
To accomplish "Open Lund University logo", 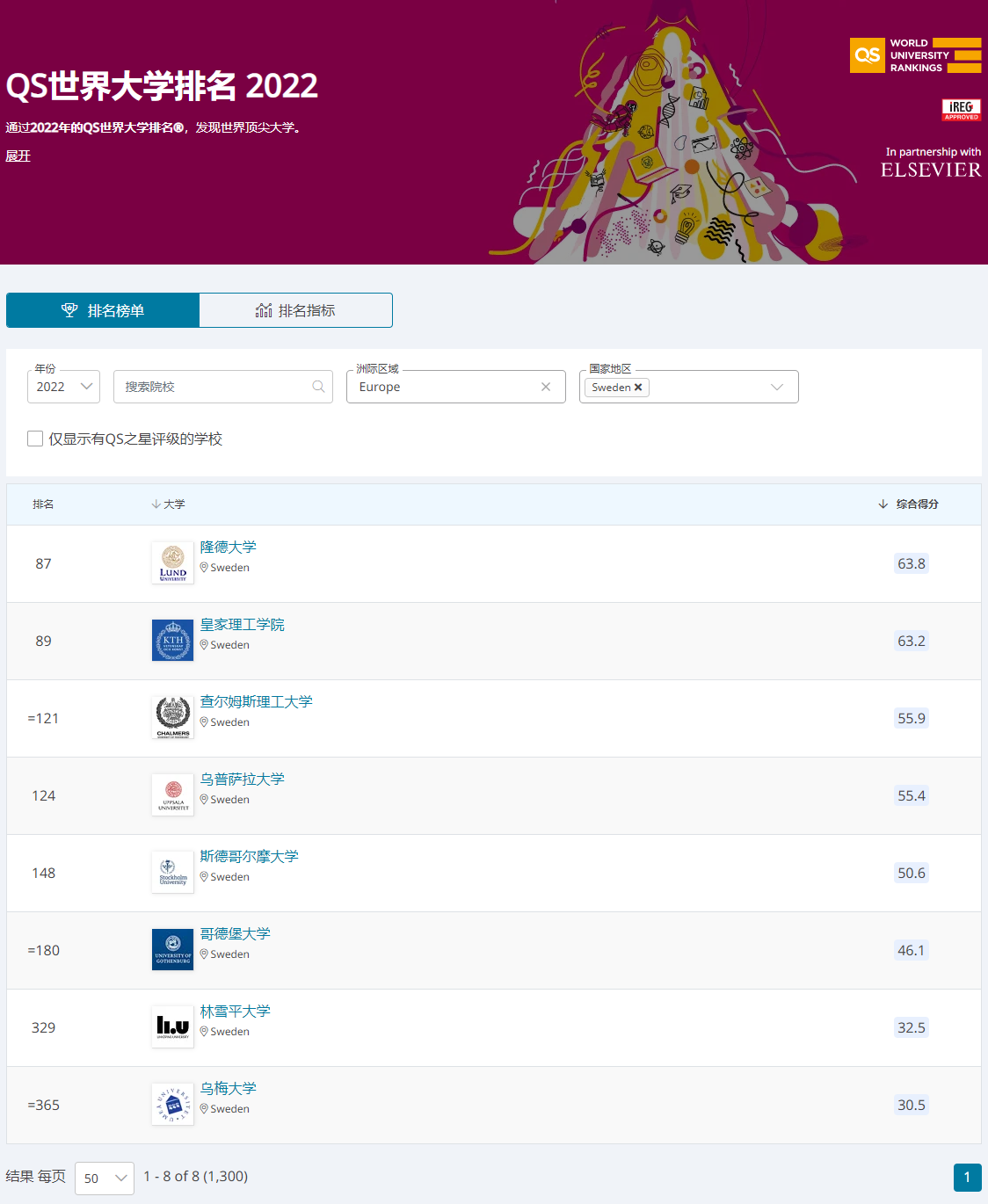I will 172,563.
